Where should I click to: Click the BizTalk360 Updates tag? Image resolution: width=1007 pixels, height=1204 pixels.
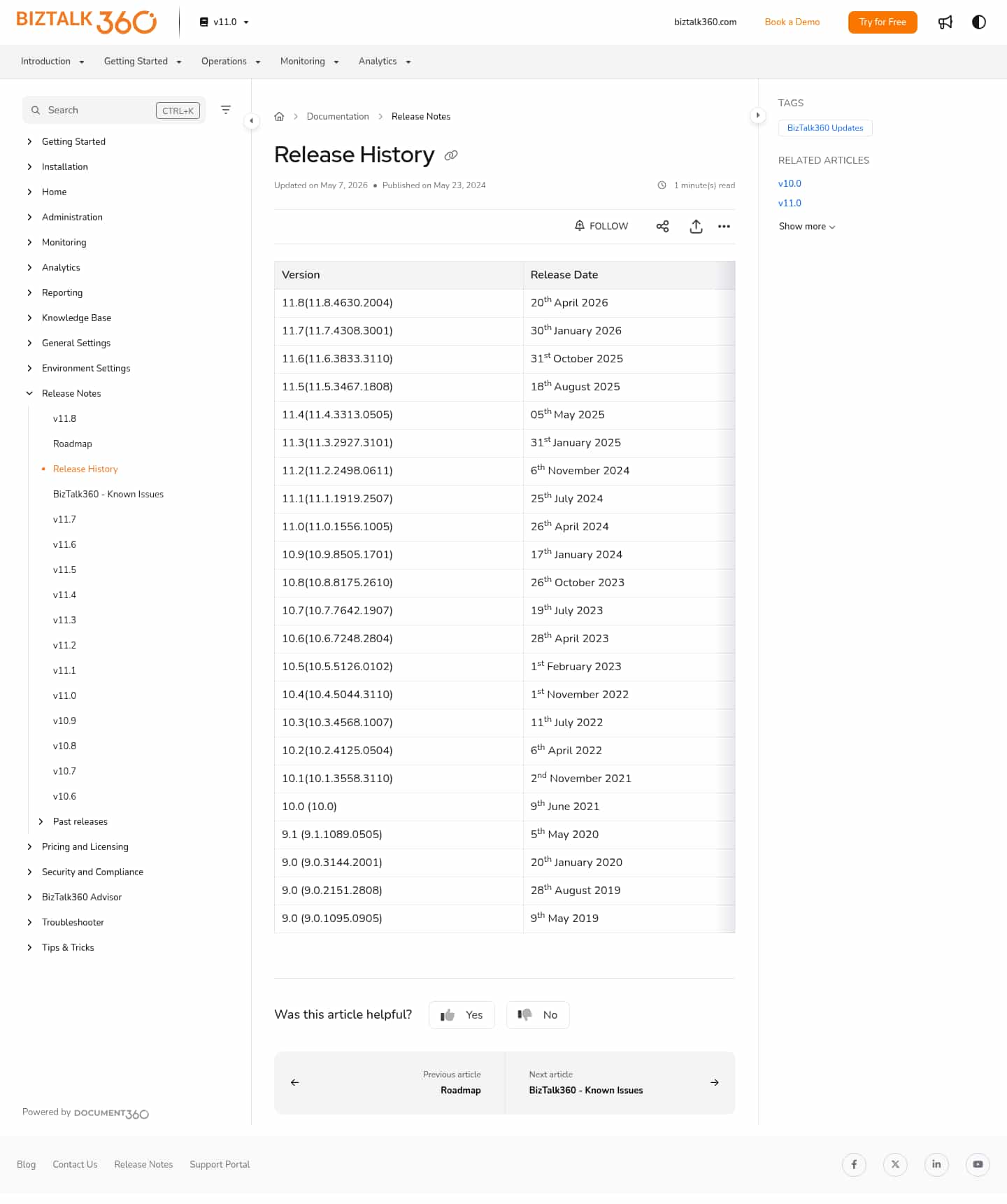click(x=825, y=128)
